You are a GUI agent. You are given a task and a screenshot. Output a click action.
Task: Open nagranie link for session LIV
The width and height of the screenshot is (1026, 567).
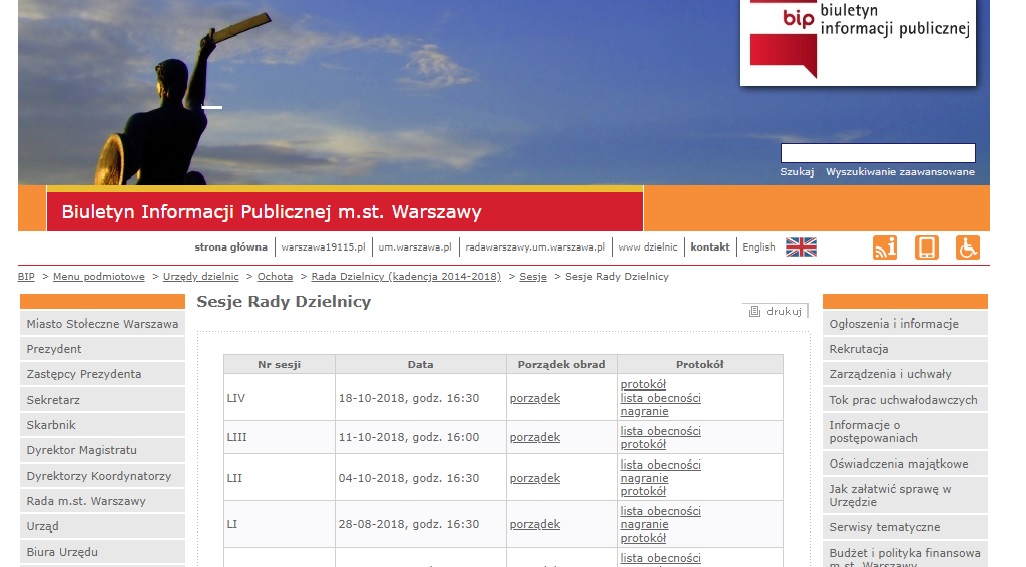click(x=645, y=411)
